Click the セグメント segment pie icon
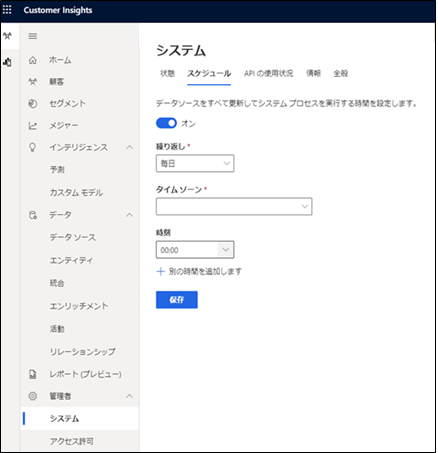438x453 pixels. point(33,104)
